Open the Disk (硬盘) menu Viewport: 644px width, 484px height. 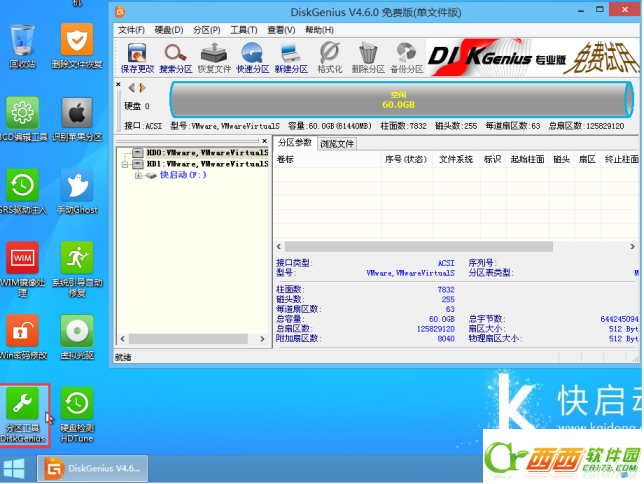pos(169,30)
